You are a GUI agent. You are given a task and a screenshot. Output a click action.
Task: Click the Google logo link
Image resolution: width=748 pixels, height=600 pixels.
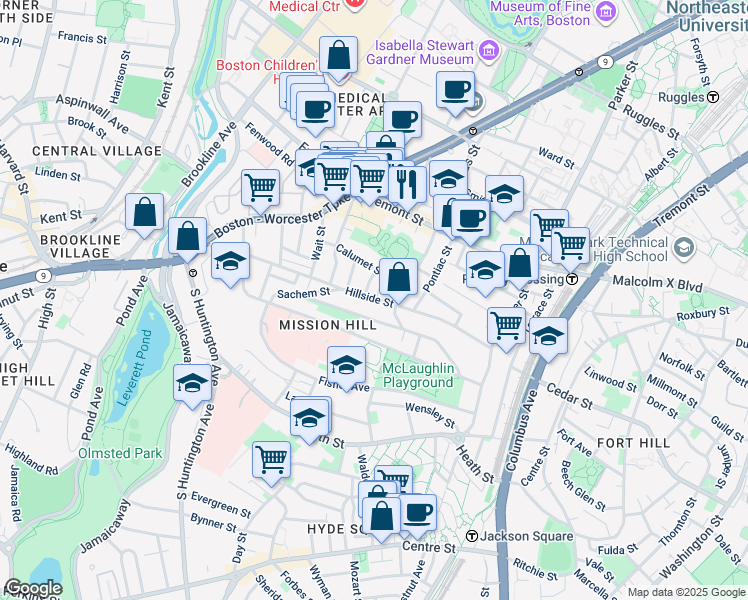[34, 588]
